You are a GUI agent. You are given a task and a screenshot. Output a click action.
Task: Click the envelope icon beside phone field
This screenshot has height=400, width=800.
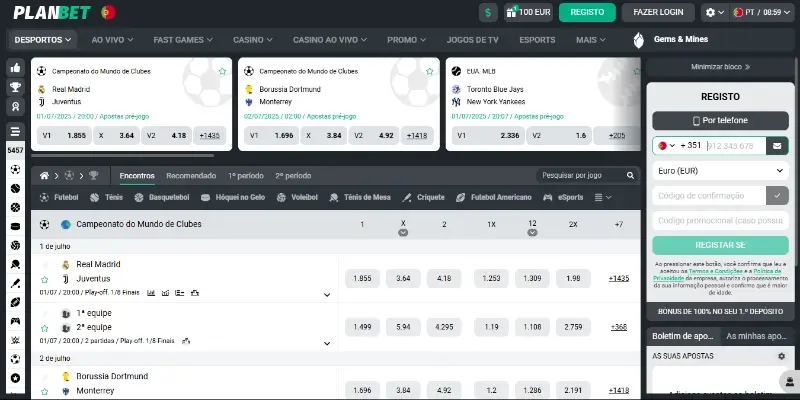click(x=776, y=145)
